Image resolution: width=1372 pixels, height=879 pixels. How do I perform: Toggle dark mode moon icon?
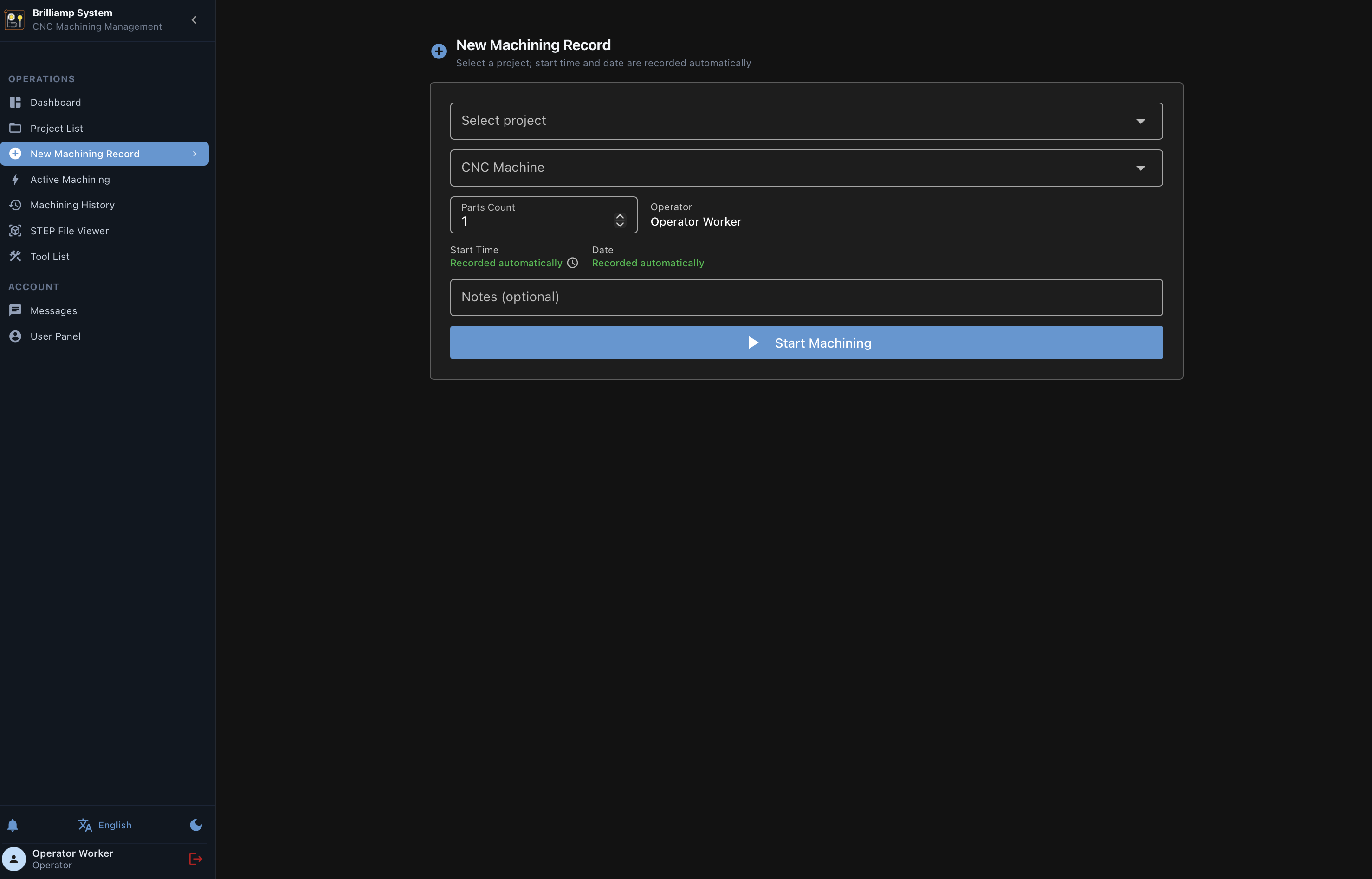(x=196, y=825)
